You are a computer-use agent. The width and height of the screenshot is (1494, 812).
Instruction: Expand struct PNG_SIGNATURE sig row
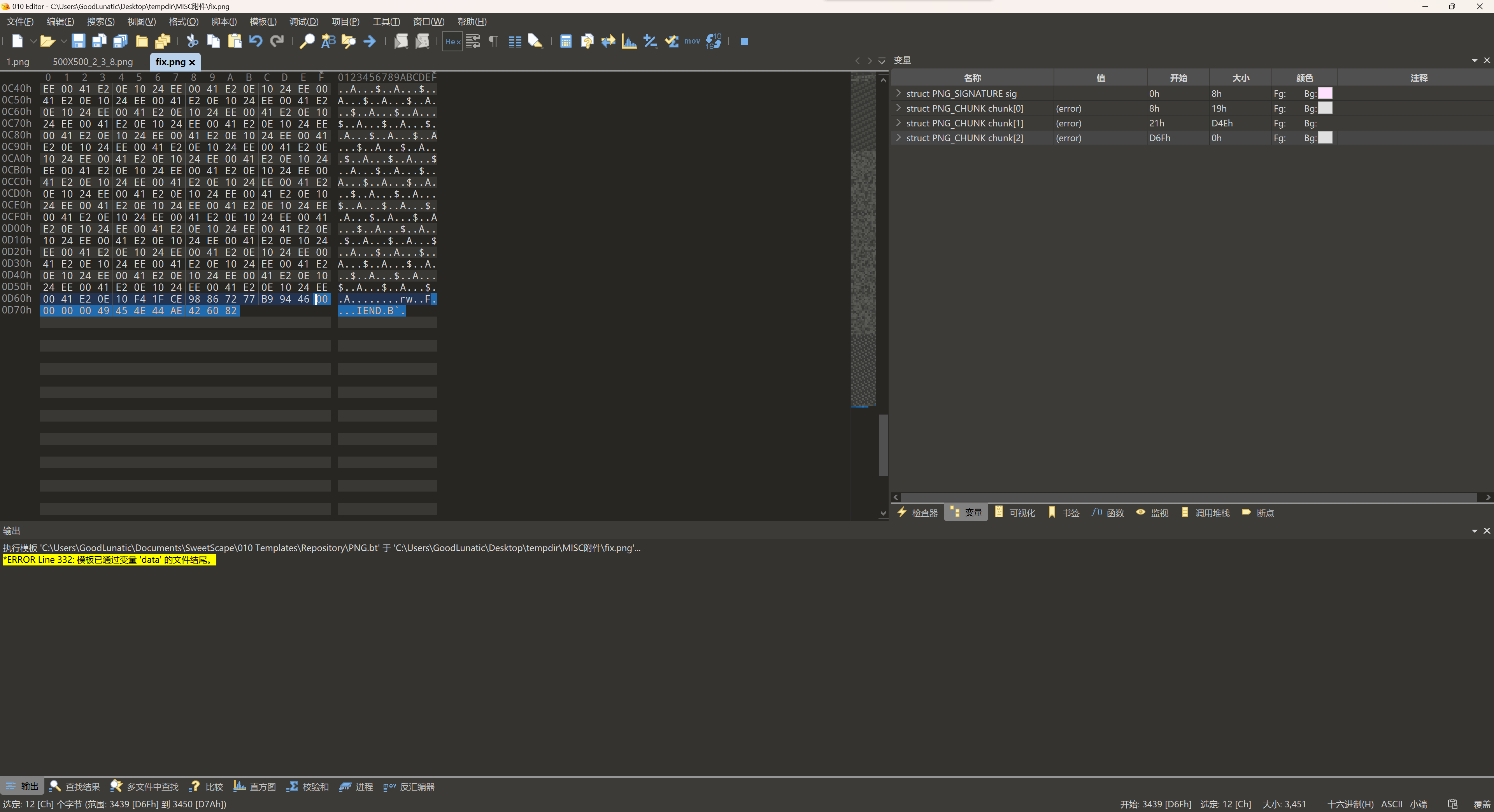coord(898,93)
